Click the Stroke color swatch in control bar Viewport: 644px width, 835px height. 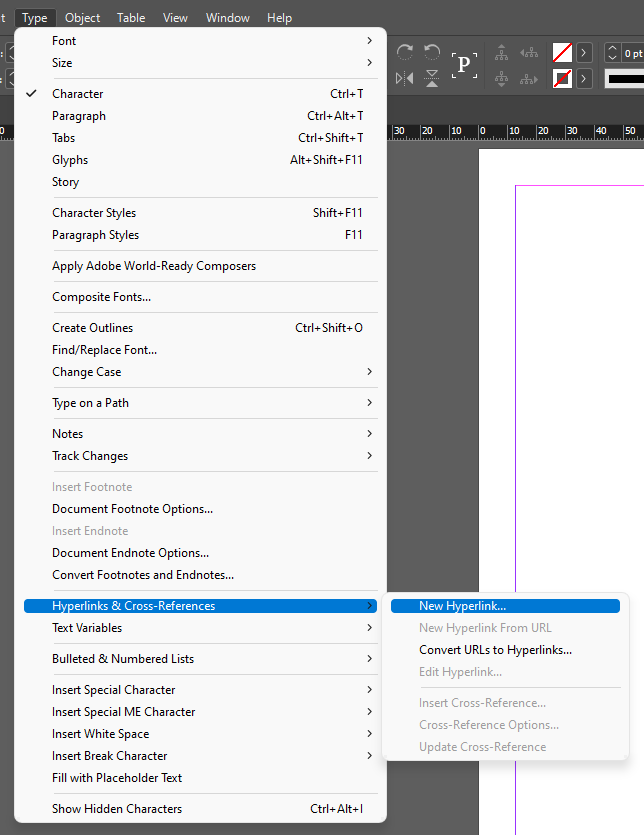tap(562, 79)
